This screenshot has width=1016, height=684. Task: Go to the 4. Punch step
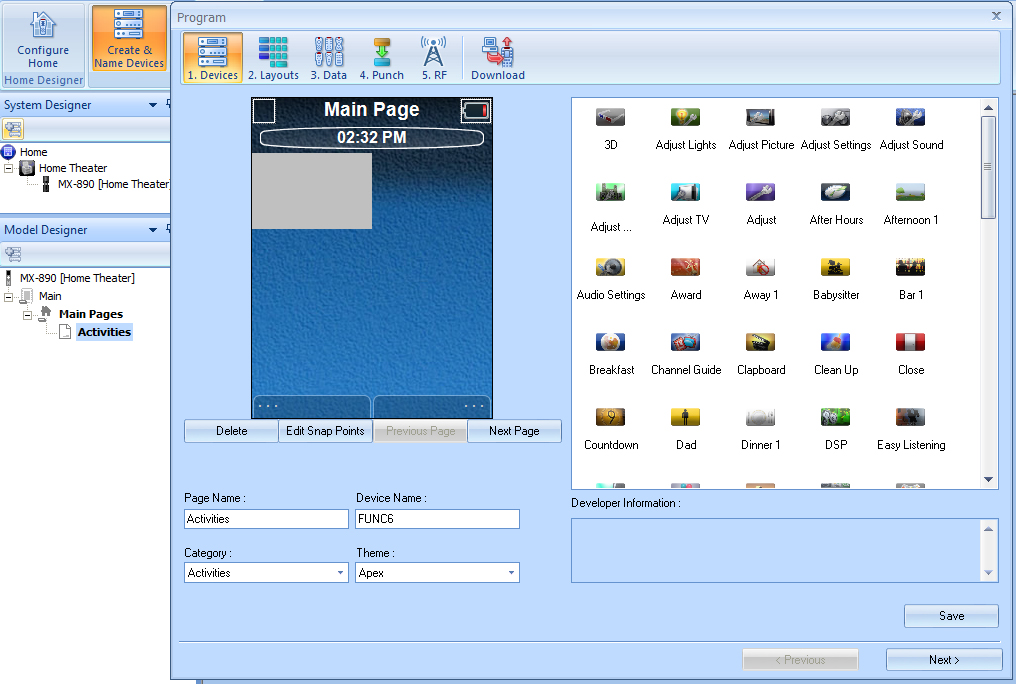[x=381, y=58]
